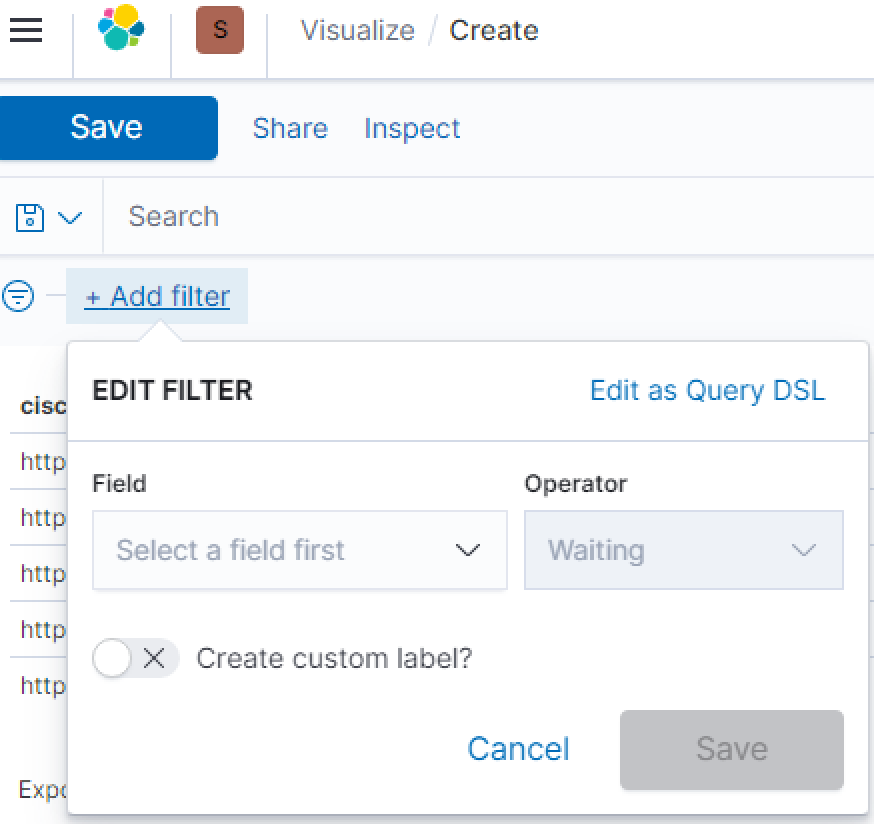Click the grey Save filter button
Screen dimensions: 874x824
pos(731,749)
